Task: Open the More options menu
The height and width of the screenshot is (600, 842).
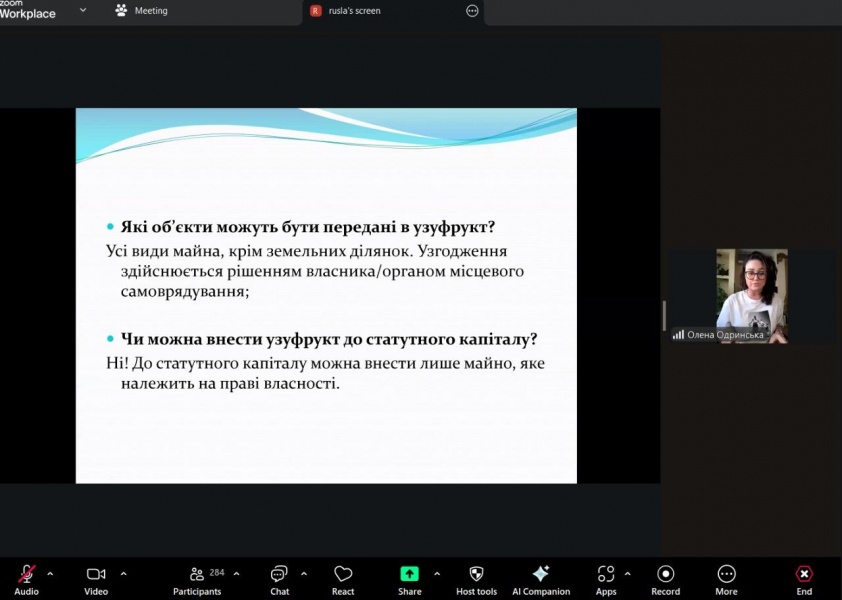Action: tap(726, 574)
